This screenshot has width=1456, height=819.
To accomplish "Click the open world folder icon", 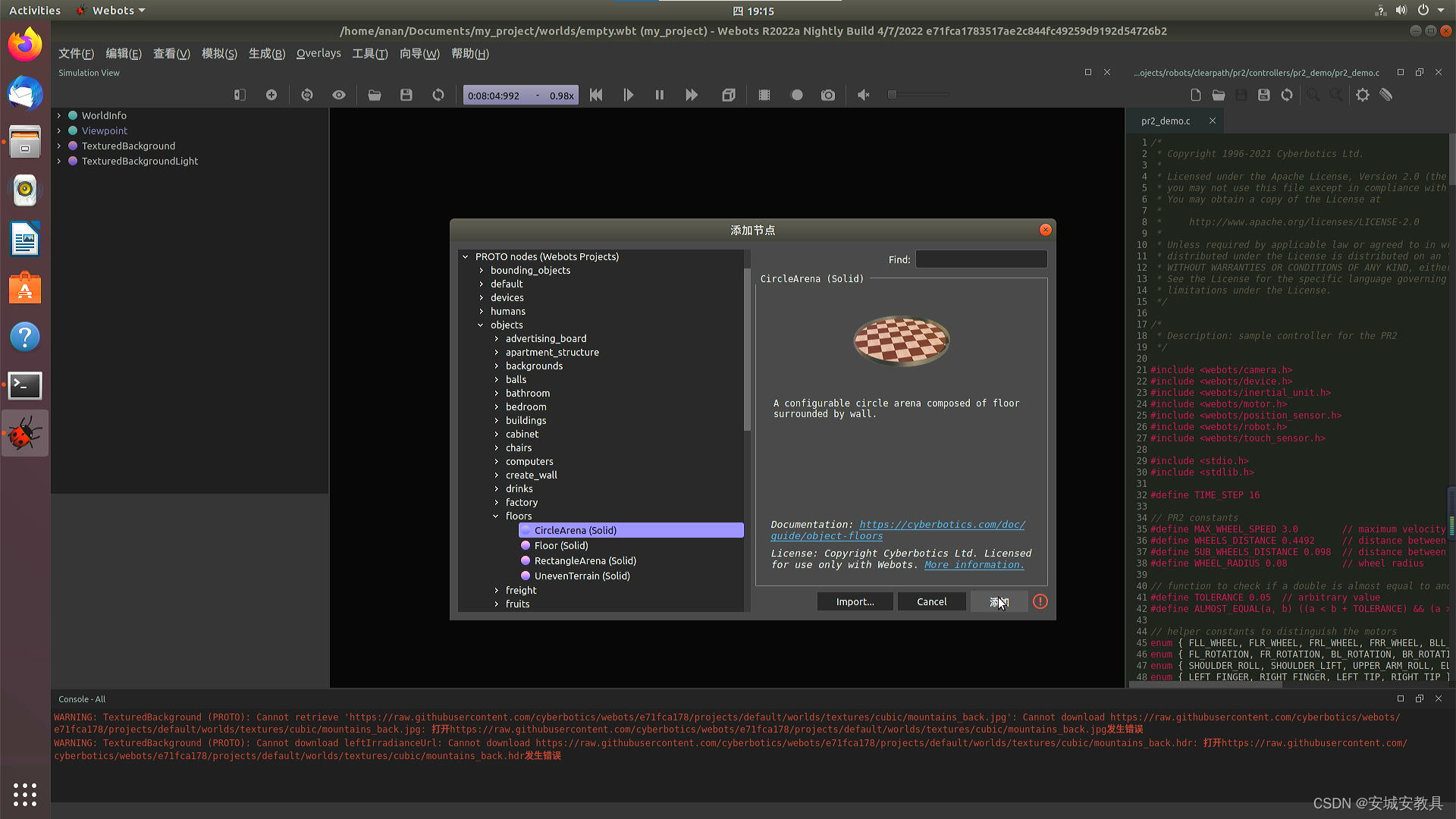I will [x=375, y=95].
